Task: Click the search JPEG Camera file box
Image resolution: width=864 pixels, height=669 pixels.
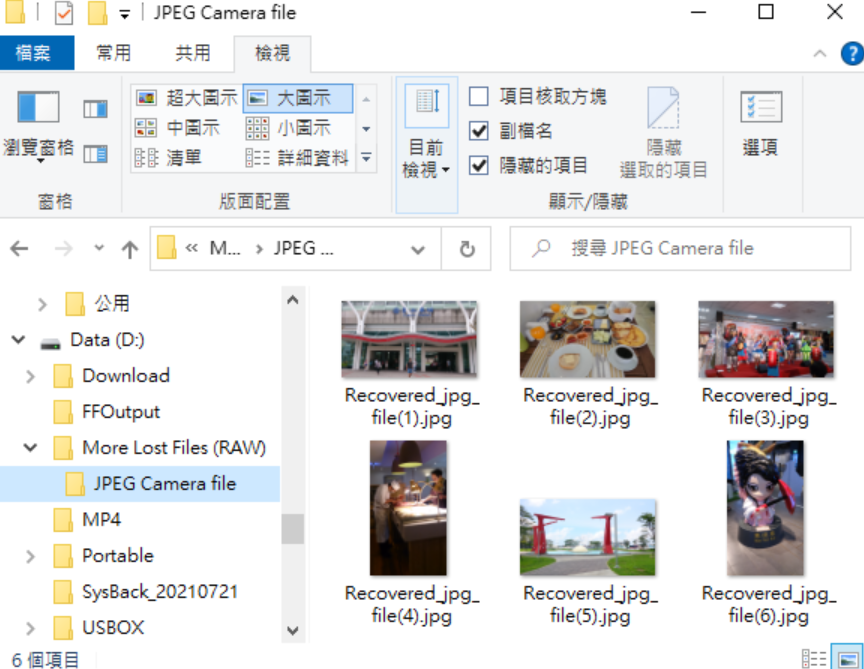Action: [x=680, y=249]
